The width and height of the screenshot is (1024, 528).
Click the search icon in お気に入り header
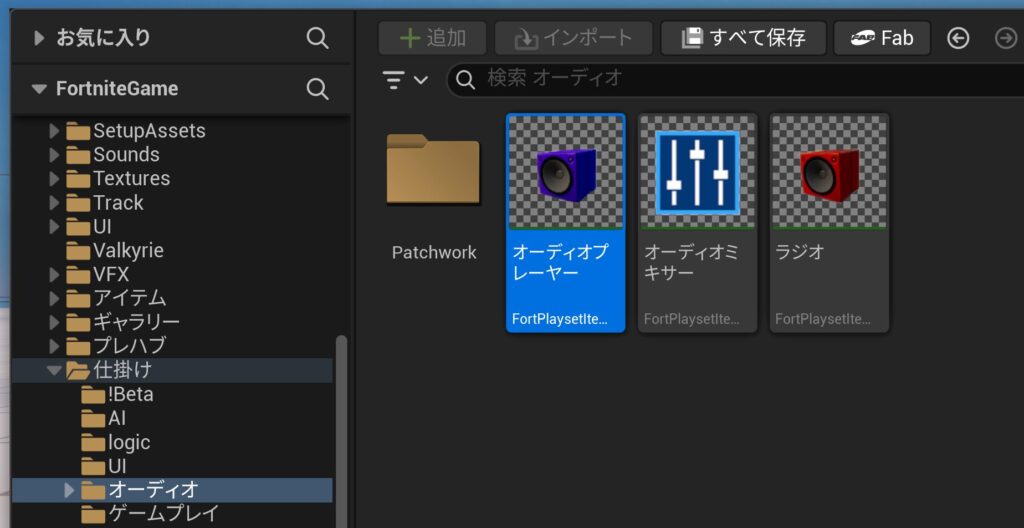click(x=317, y=39)
